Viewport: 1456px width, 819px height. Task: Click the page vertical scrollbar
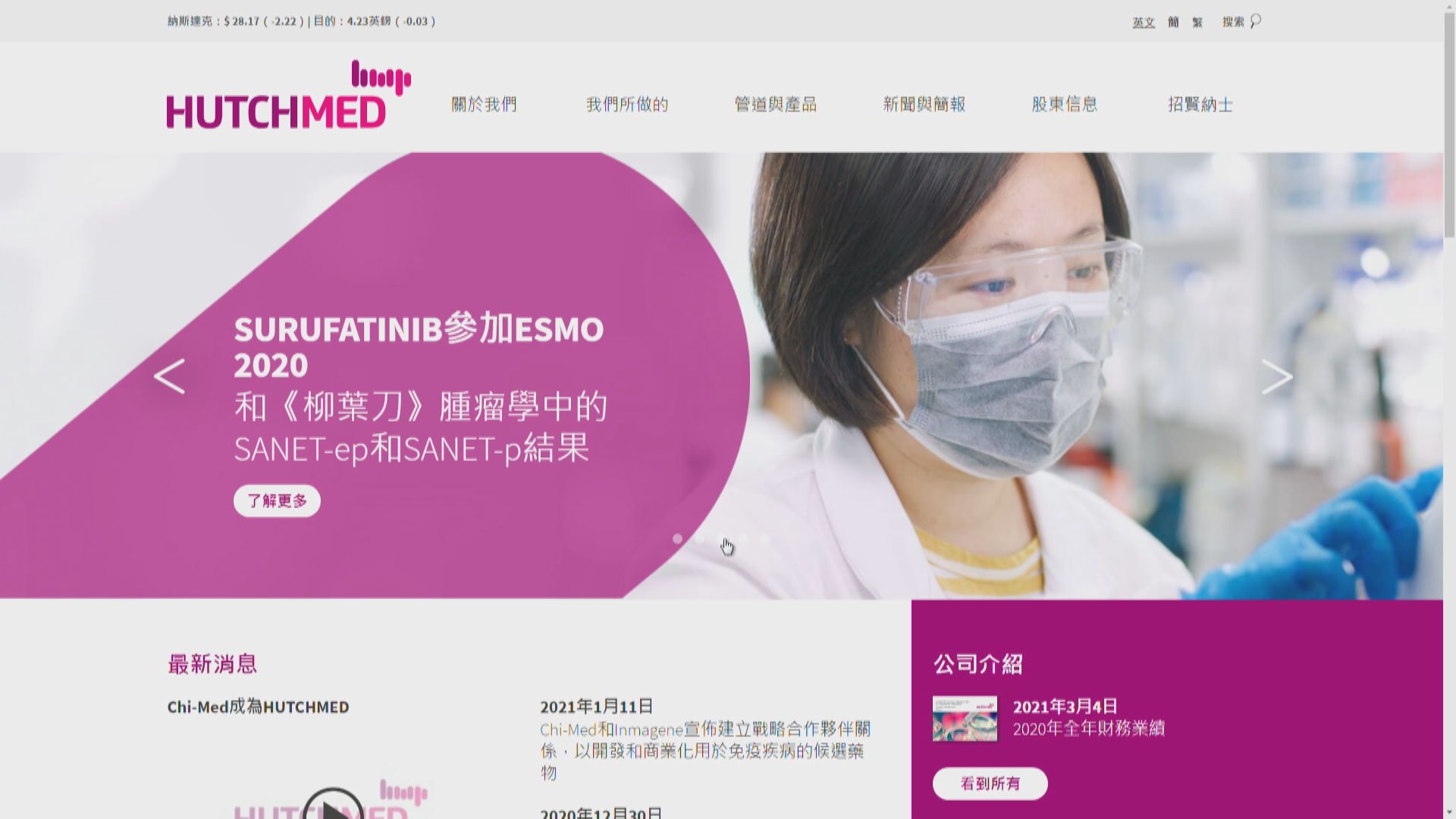click(x=1449, y=409)
